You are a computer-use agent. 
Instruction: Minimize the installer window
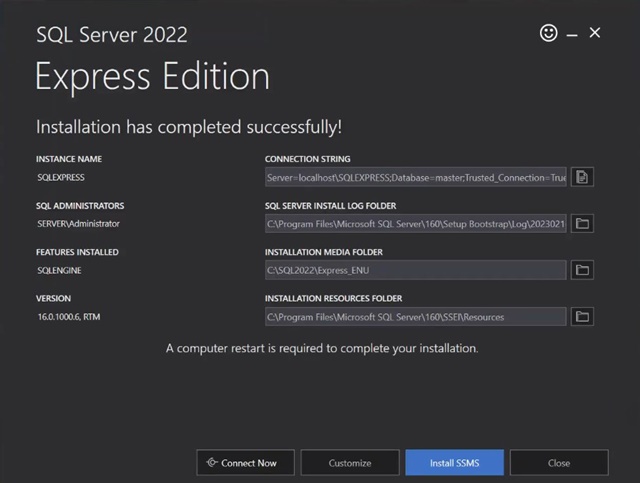pos(572,36)
